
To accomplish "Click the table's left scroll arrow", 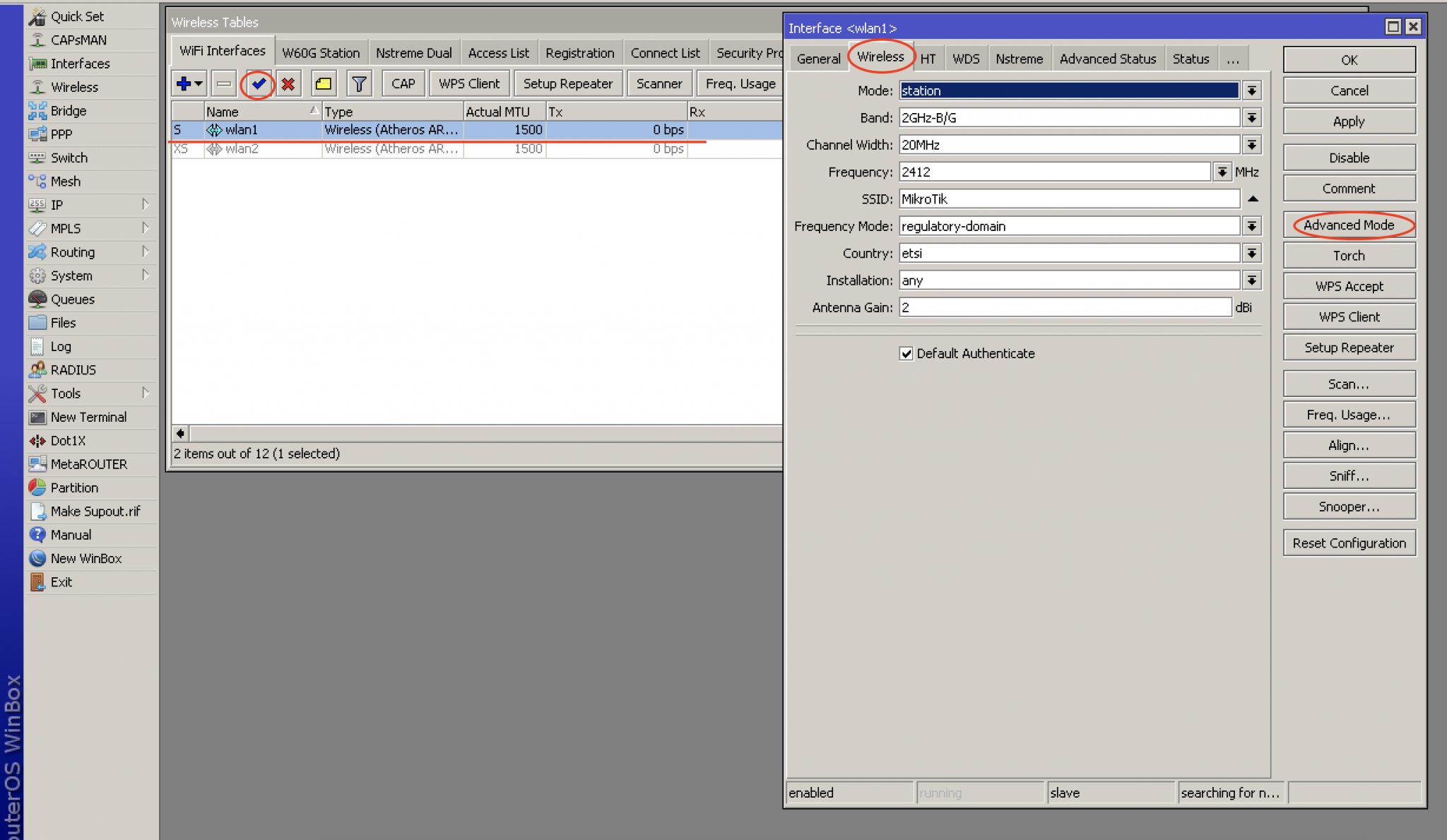I will click(181, 433).
